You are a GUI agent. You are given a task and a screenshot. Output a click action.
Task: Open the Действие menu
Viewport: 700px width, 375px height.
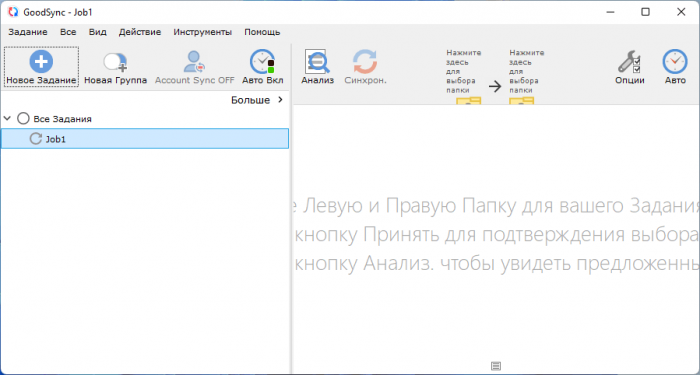pyautogui.click(x=140, y=32)
